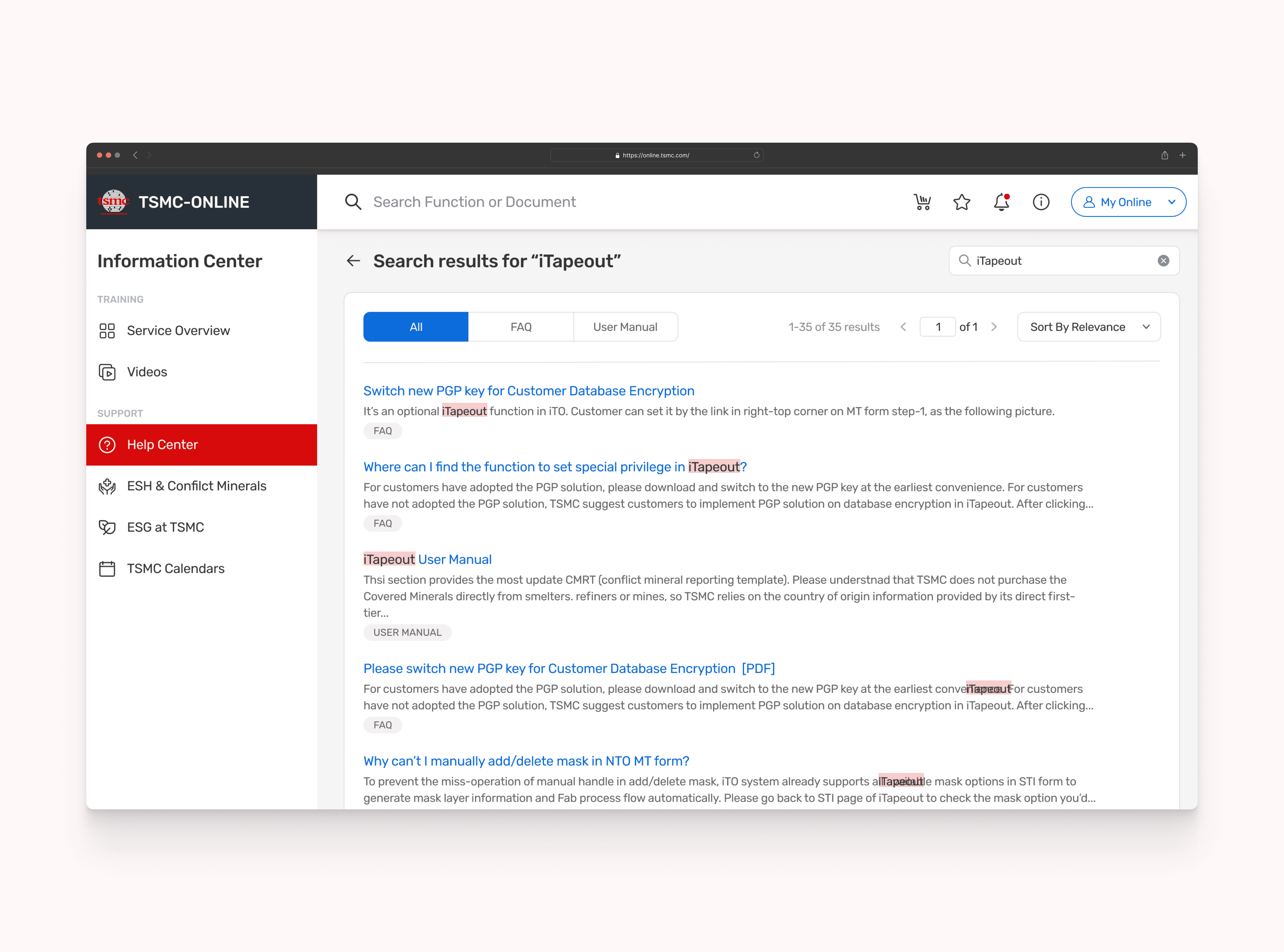The width and height of the screenshot is (1284, 952).
Task: Click the information circle icon
Action: pyautogui.click(x=1041, y=202)
